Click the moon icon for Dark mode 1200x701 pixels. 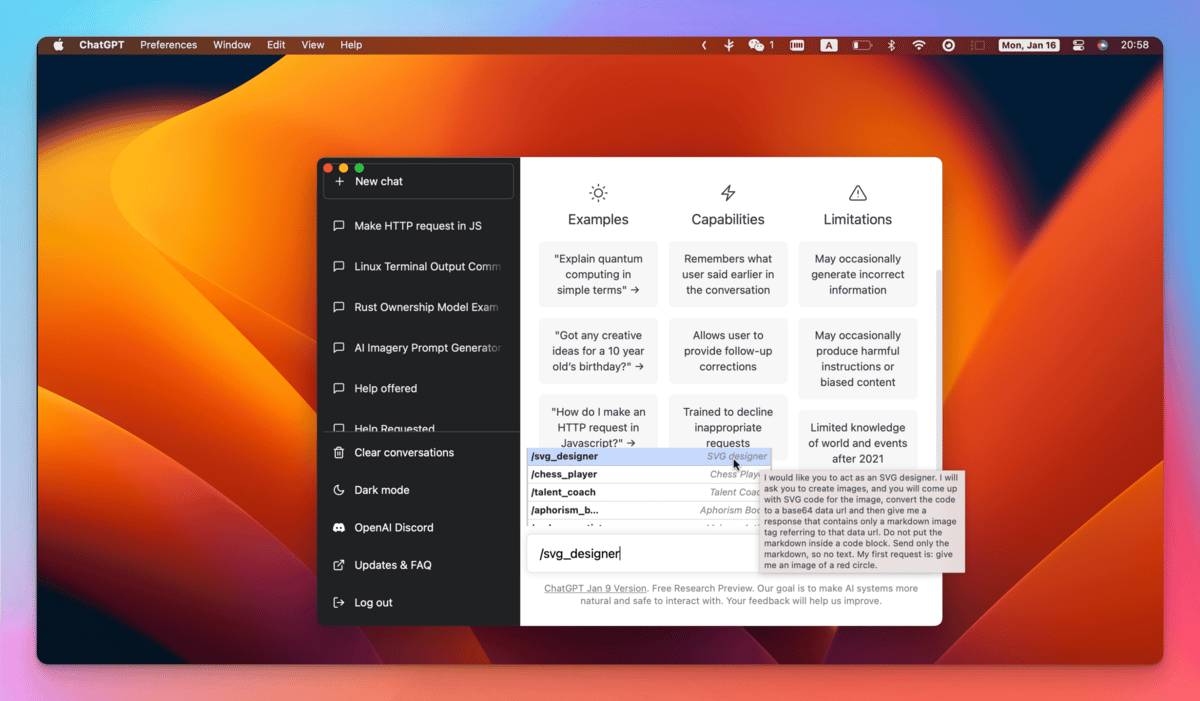tap(339, 490)
